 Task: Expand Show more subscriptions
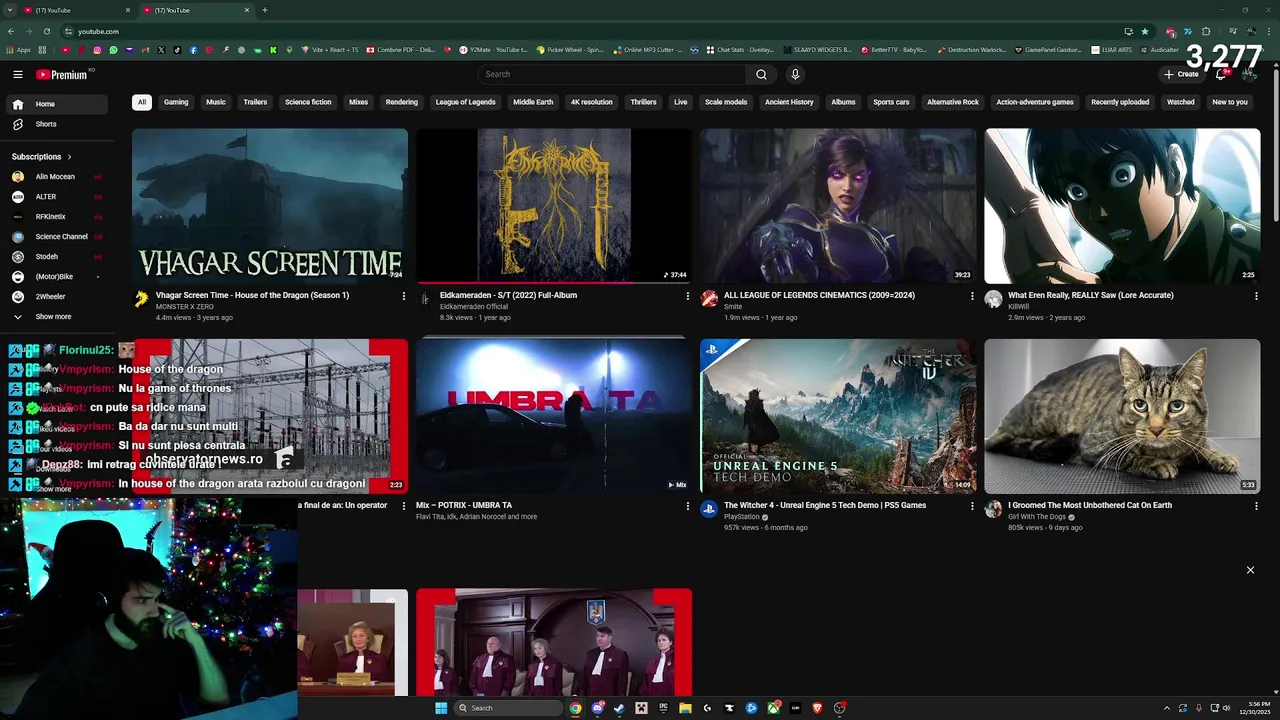point(55,317)
